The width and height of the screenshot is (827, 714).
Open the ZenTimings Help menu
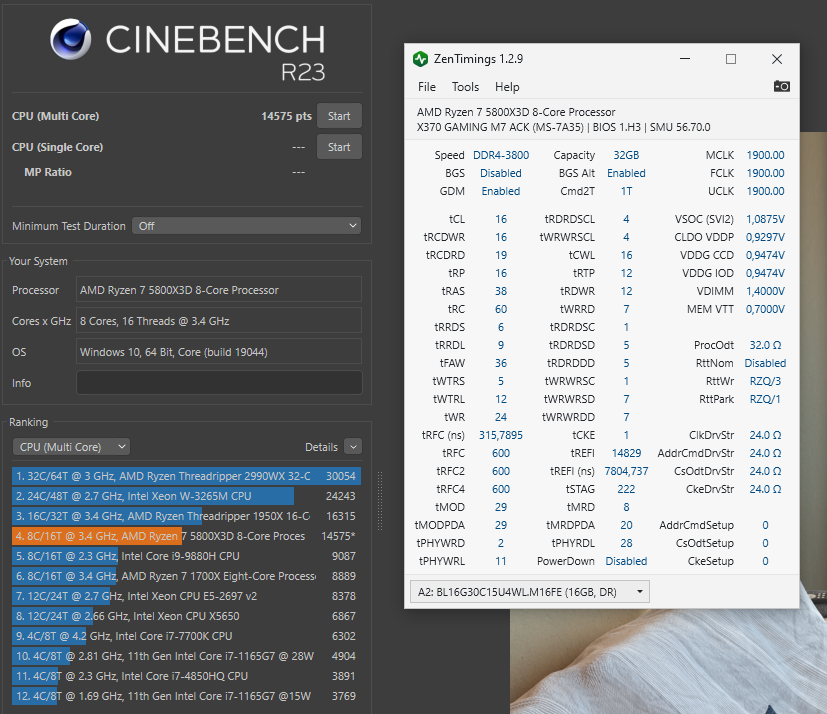pyautogui.click(x=507, y=87)
